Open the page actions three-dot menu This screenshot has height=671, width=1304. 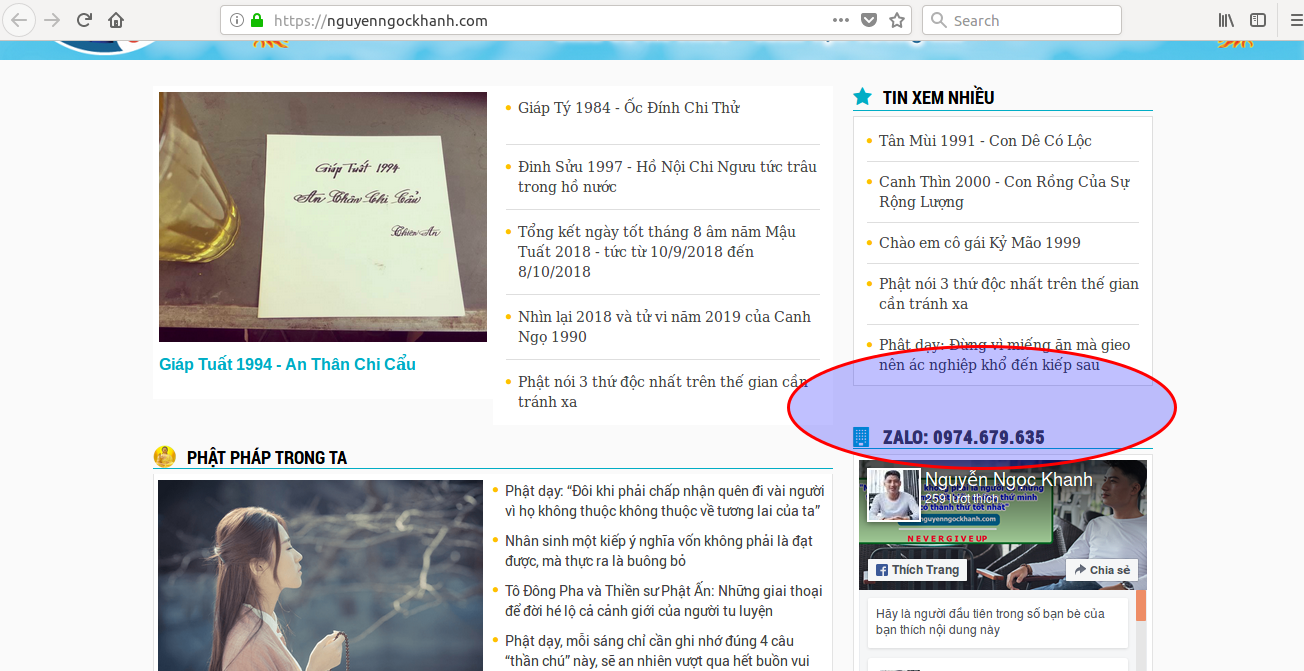click(842, 20)
